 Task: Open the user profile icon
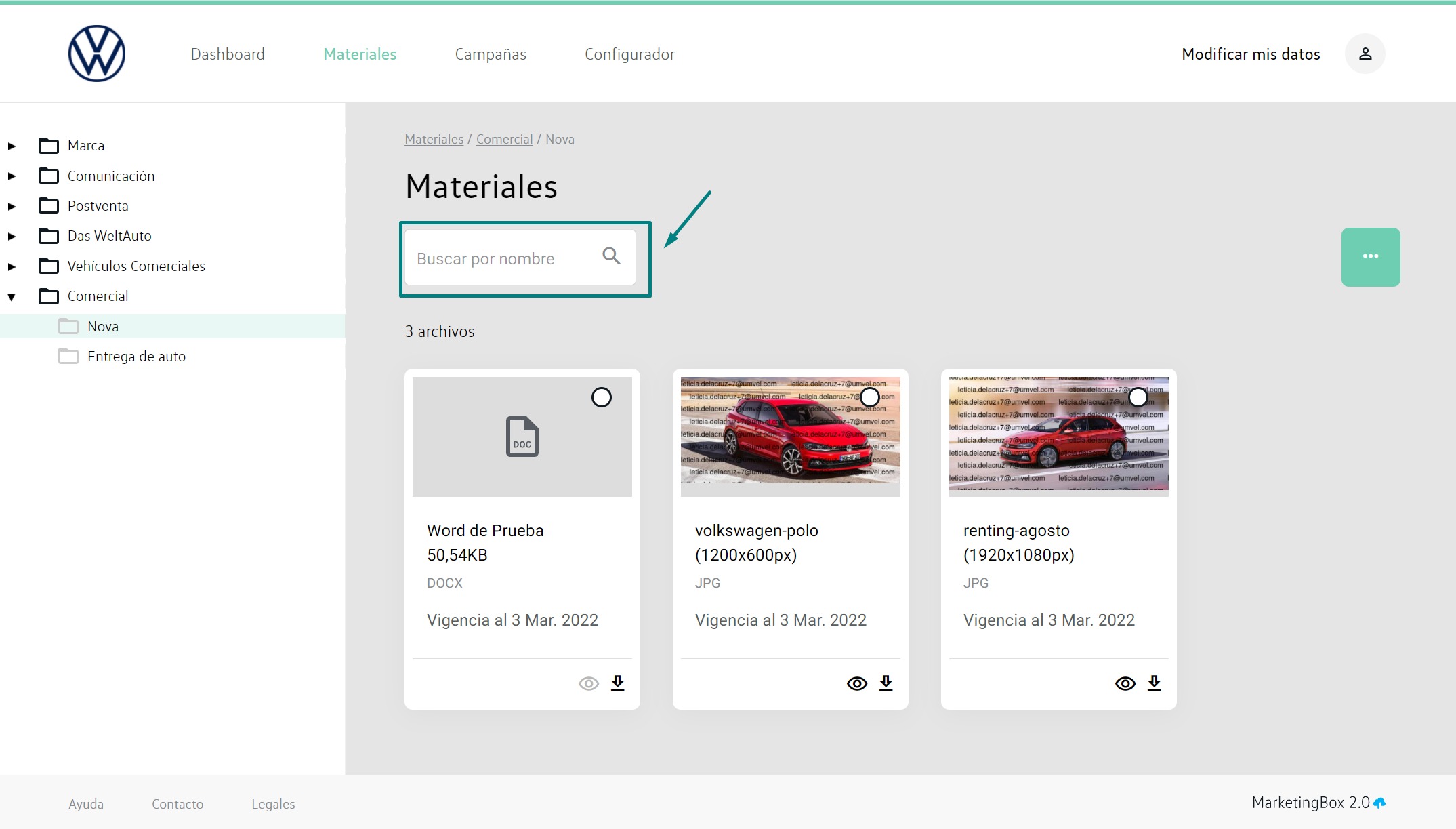tap(1365, 54)
